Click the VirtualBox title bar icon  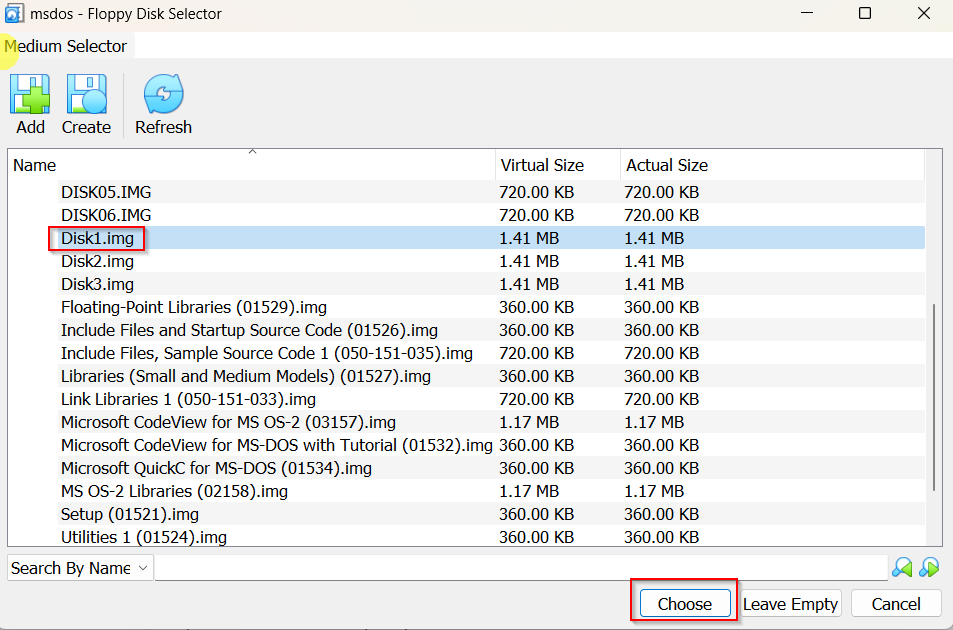click(14, 14)
